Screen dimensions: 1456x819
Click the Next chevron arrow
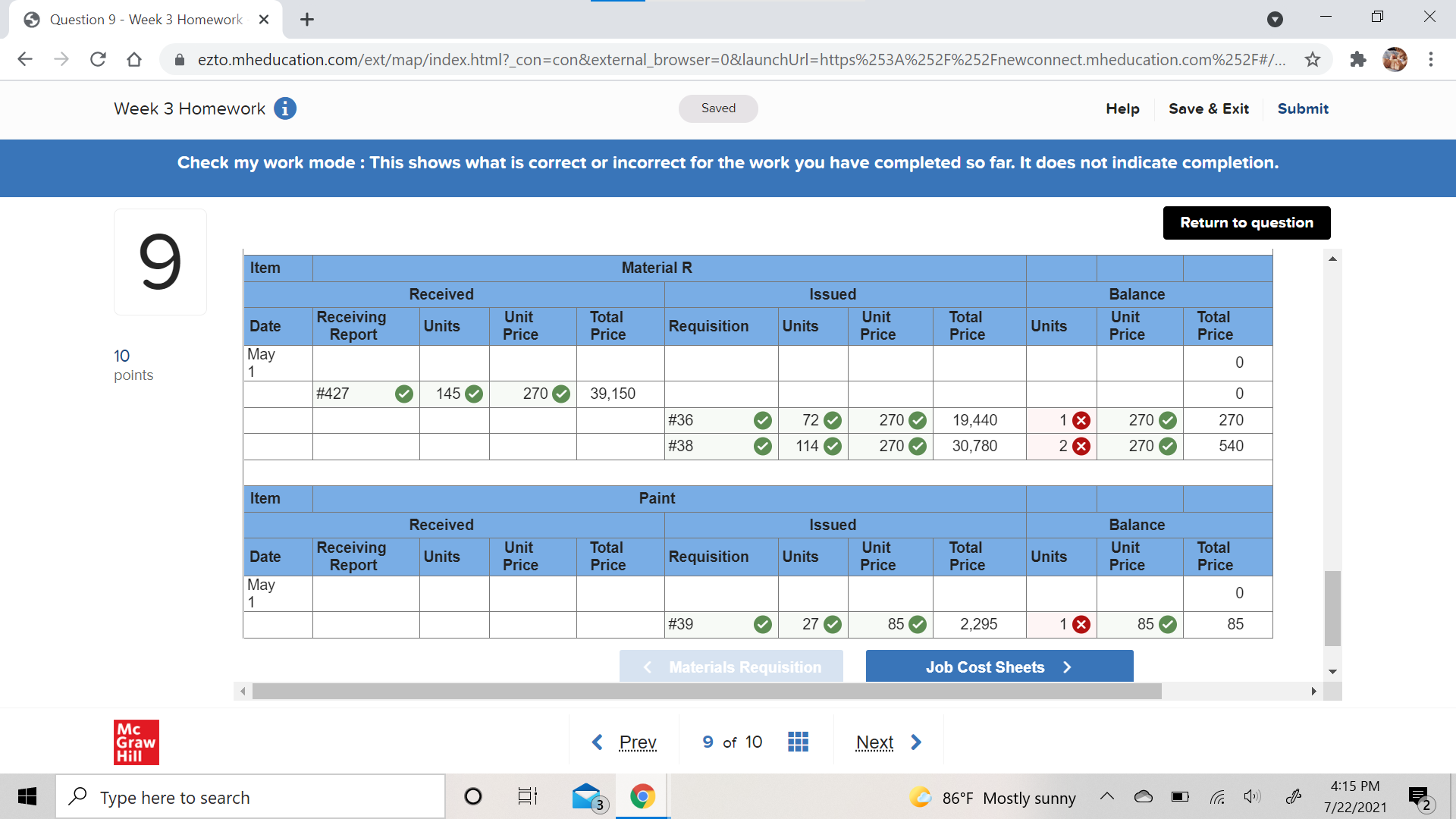pos(916,742)
